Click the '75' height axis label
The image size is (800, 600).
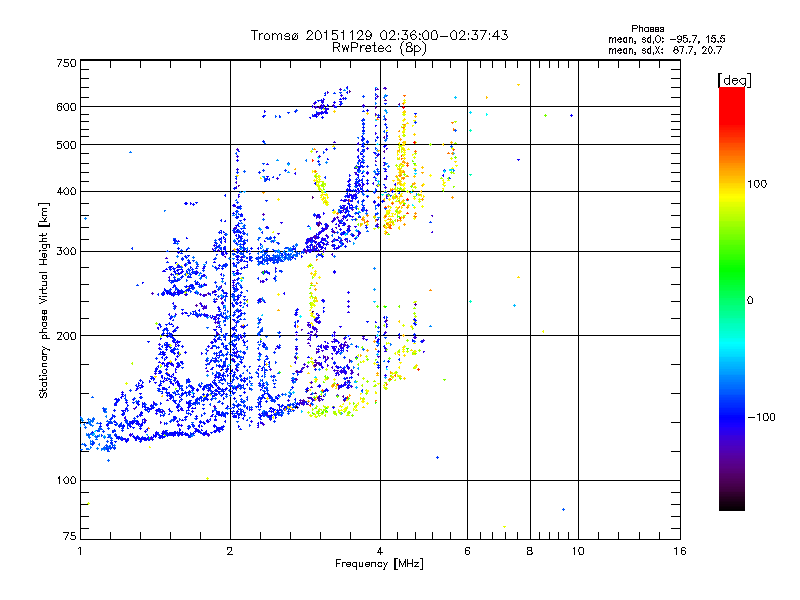pos(70,536)
